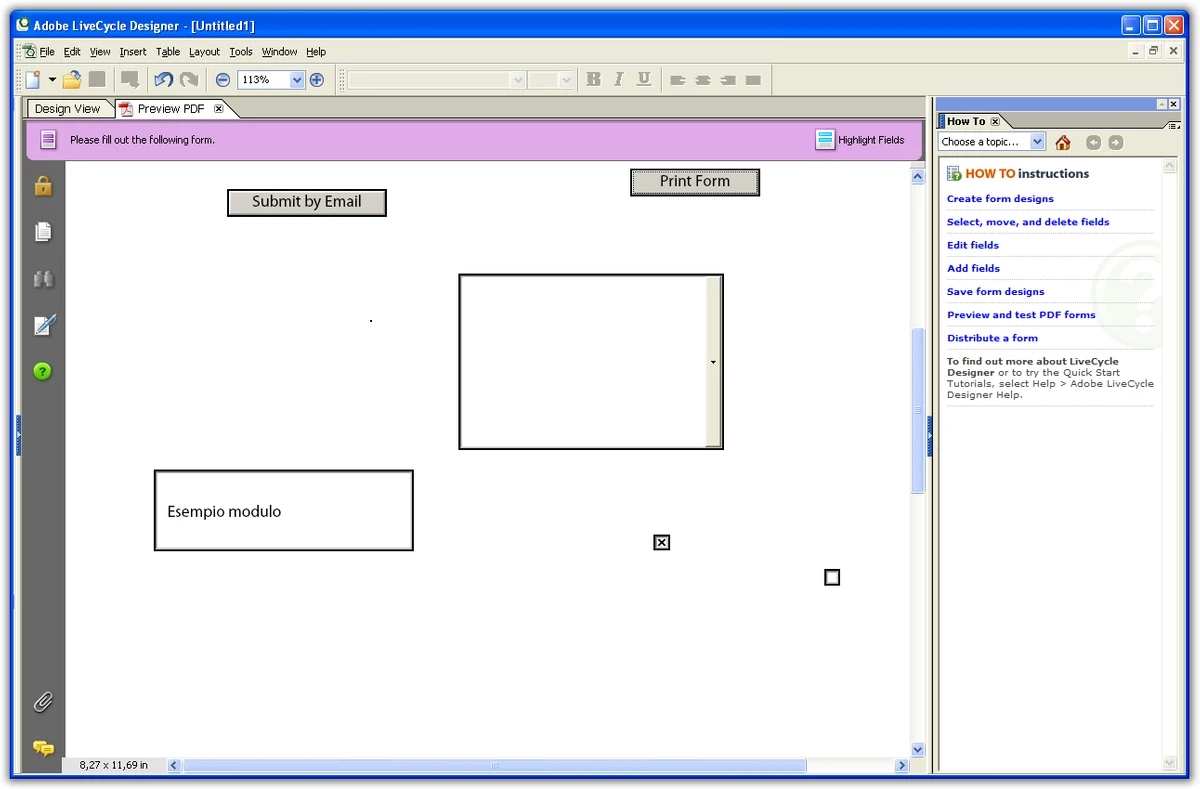Open the 113% zoom level dropdown

(x=297, y=80)
